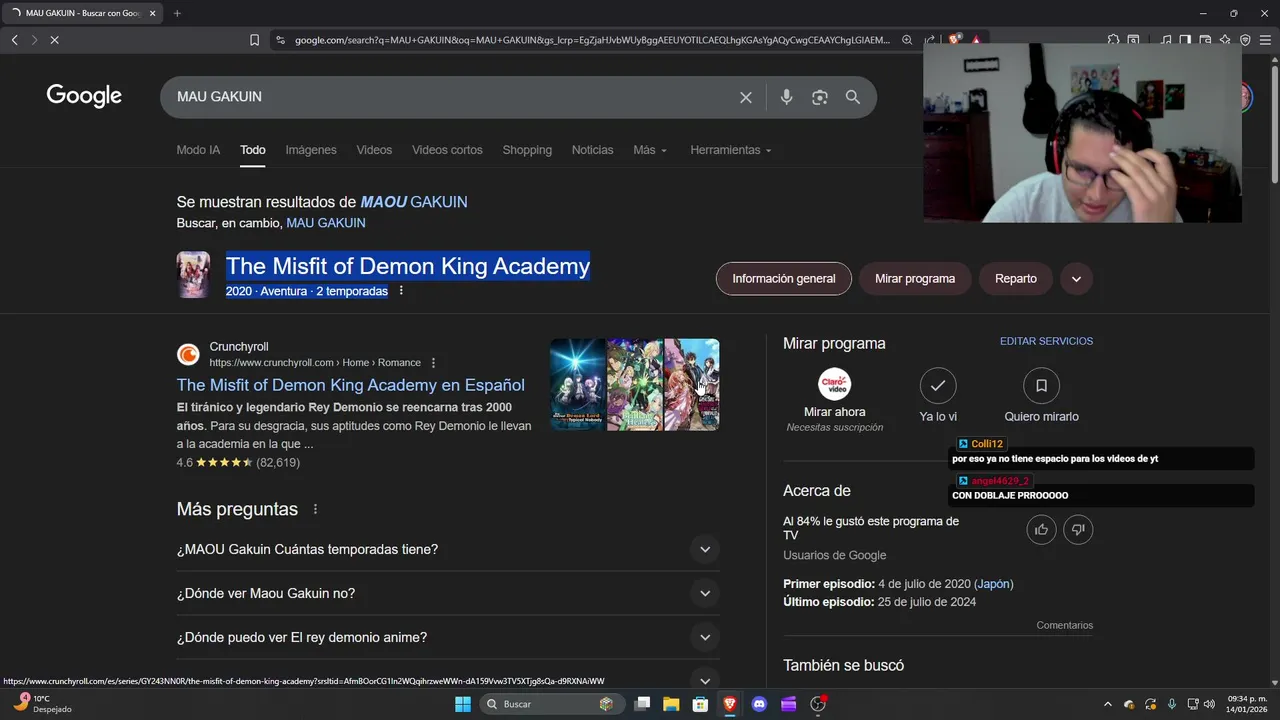Bookmark this page from the address bar
This screenshot has height=720, width=1280.
click(254, 40)
